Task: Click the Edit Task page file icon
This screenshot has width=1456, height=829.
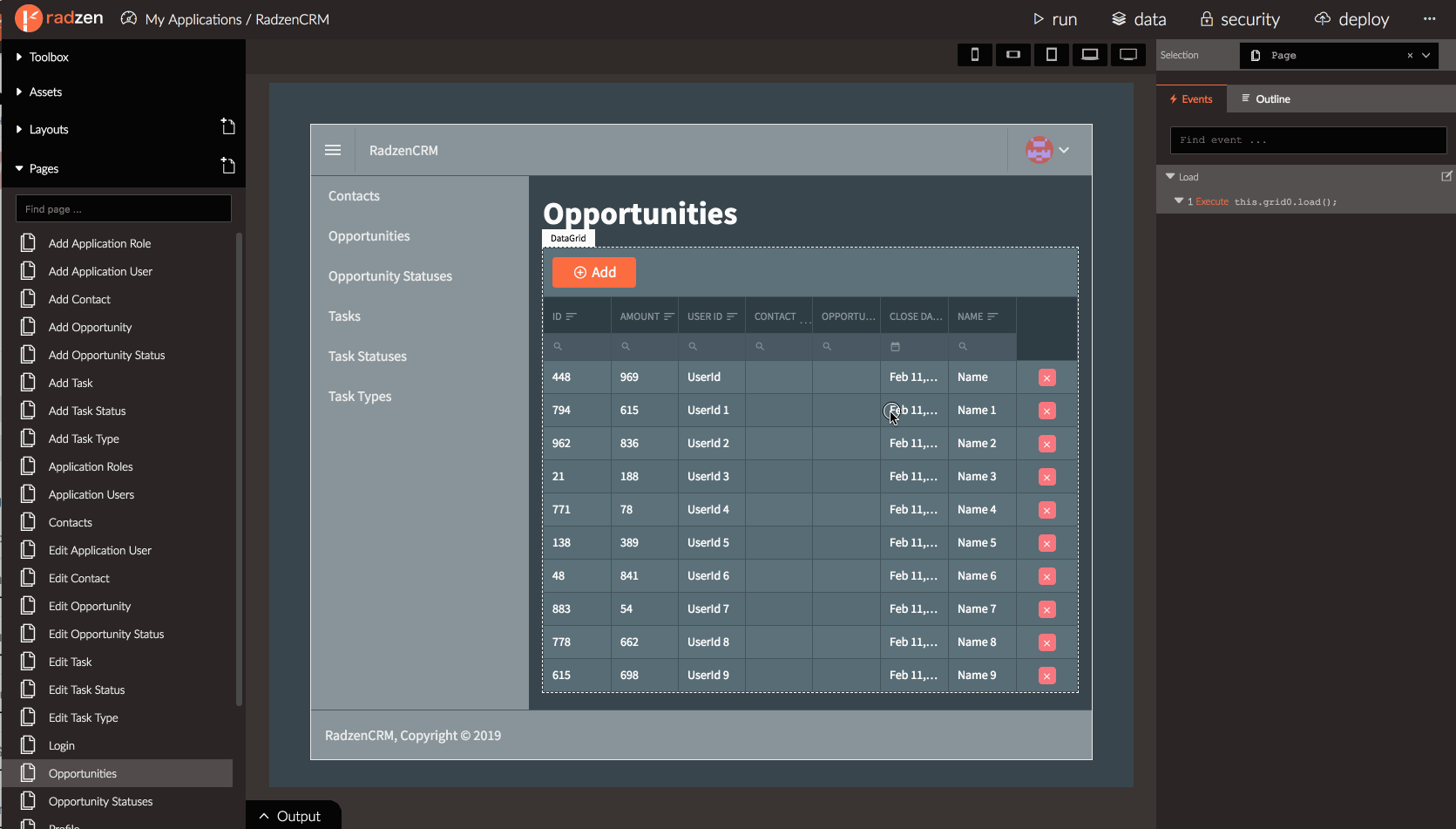Action: [x=28, y=661]
